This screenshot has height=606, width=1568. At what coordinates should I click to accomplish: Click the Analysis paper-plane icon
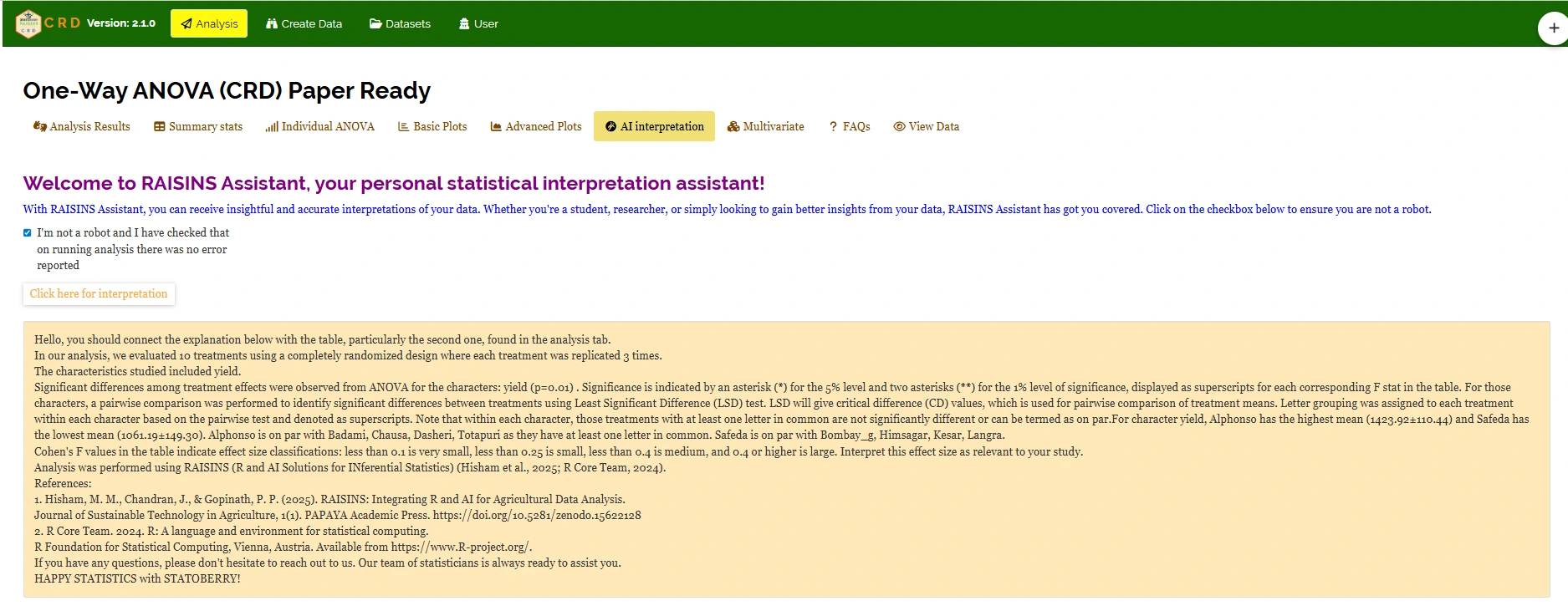186,24
